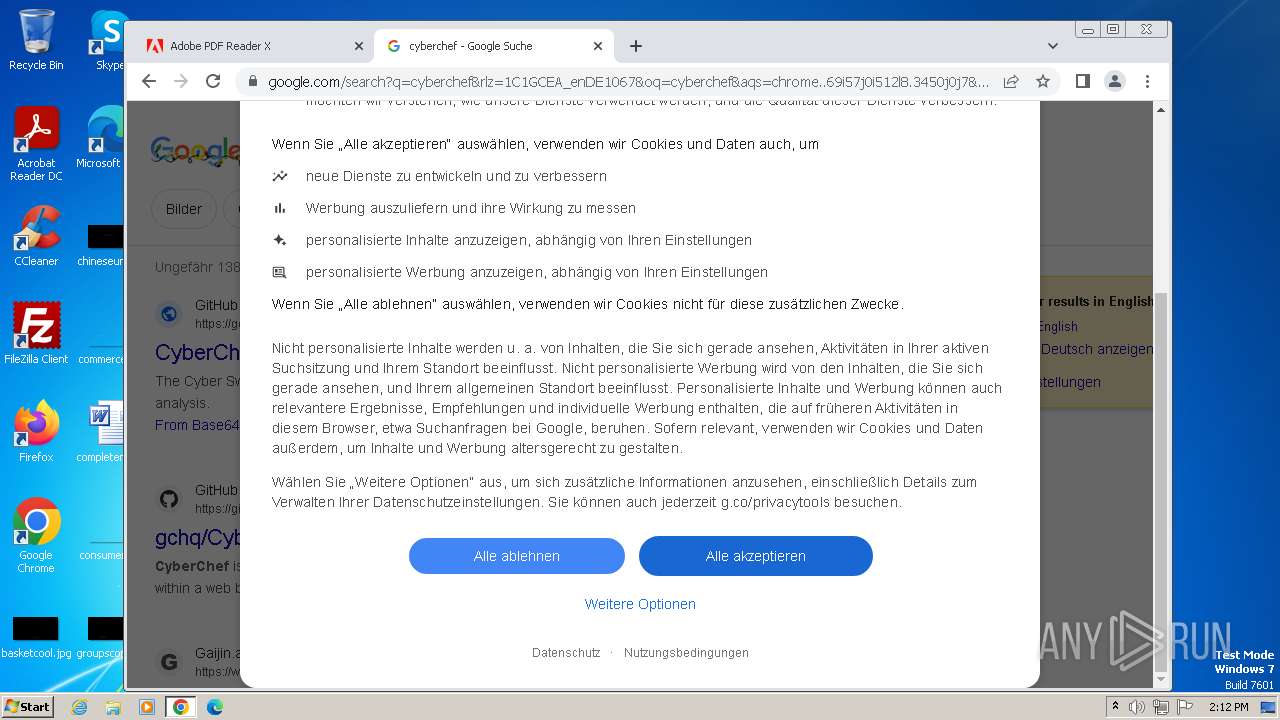The width and height of the screenshot is (1280, 720).
Task: Switch to the Adobe PDF Reader X tab
Action: 254,46
